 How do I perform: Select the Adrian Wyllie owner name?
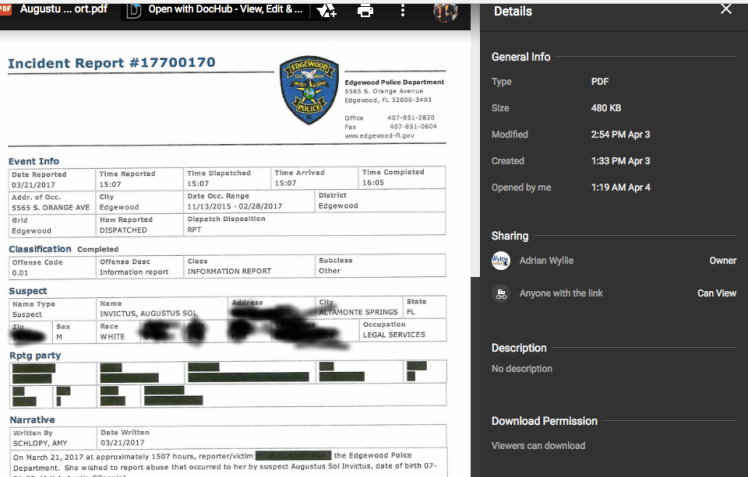point(547,260)
